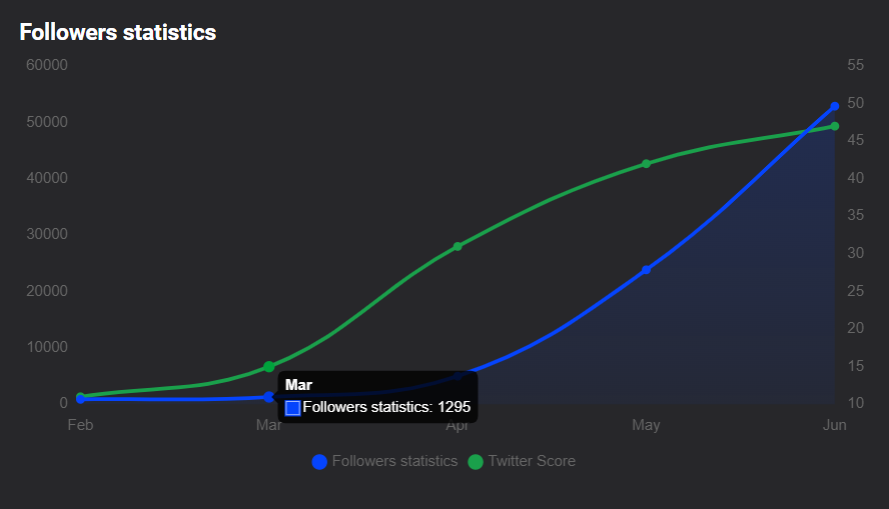The height and width of the screenshot is (509, 889).
Task: Click the May label on the x-axis
Action: click(x=646, y=425)
